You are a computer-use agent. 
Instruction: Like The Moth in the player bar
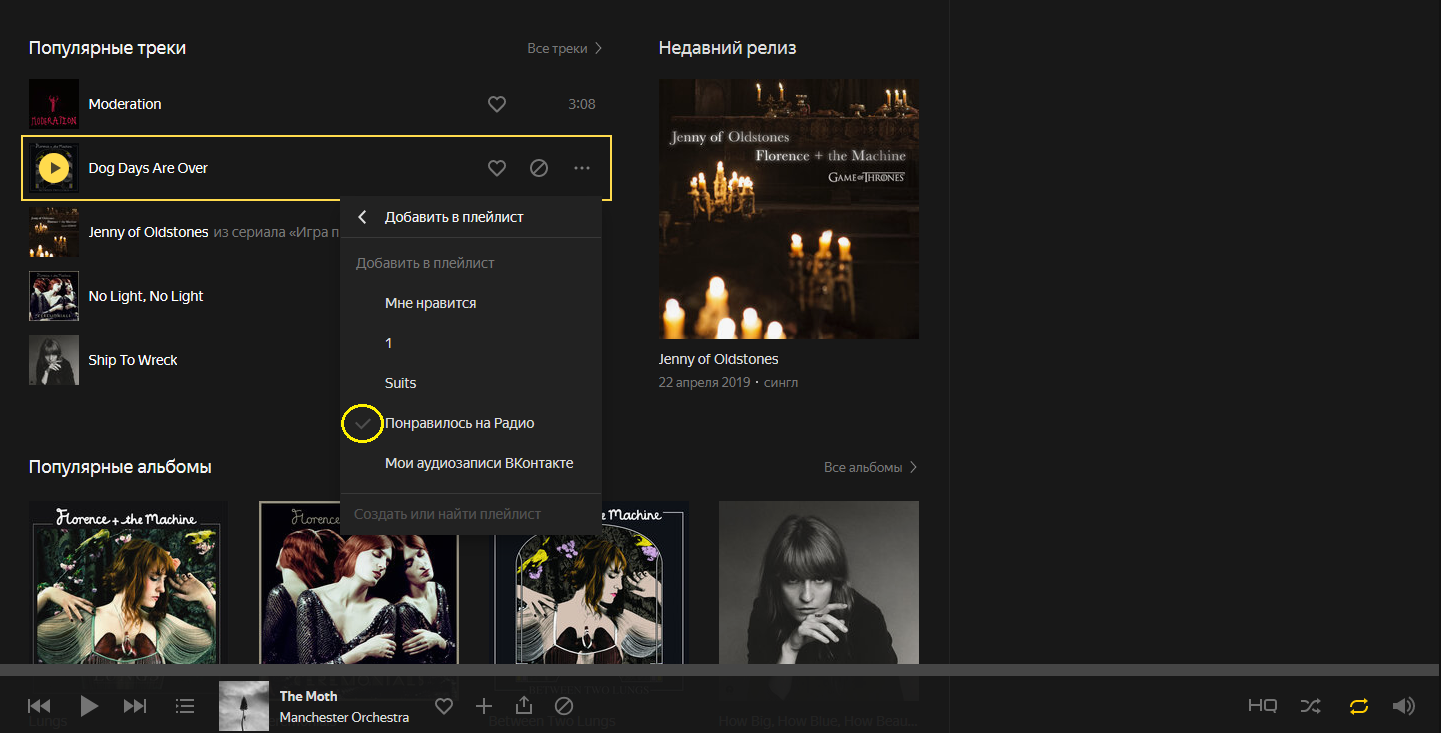tap(444, 706)
